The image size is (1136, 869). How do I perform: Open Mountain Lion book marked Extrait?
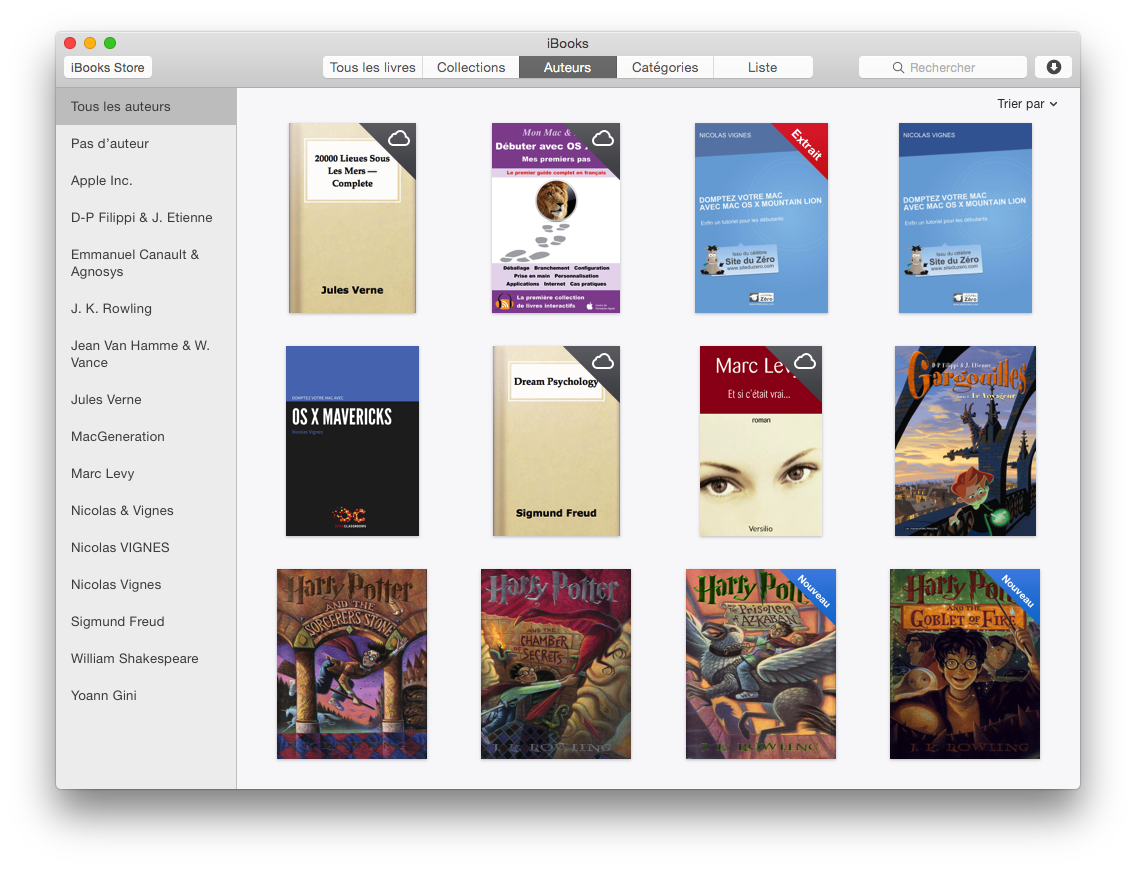(x=761, y=218)
